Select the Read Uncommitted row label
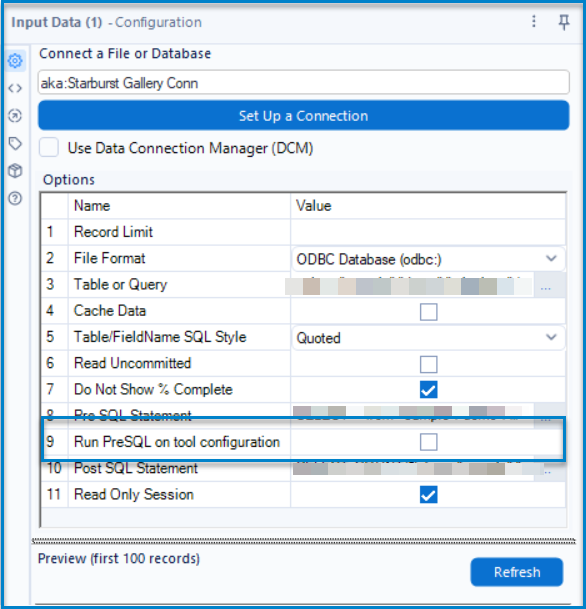This screenshot has width=586, height=609. [x=132, y=363]
